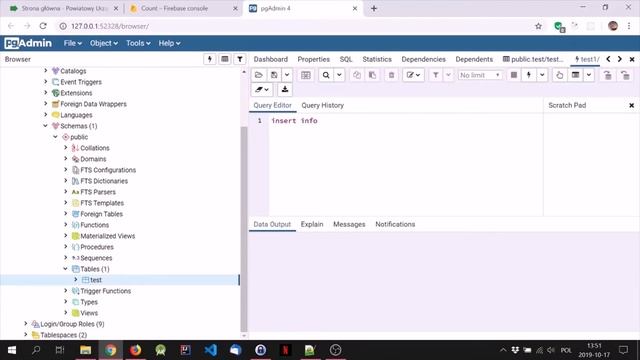
Task: Collapse the public schema node
Action: pos(56,137)
